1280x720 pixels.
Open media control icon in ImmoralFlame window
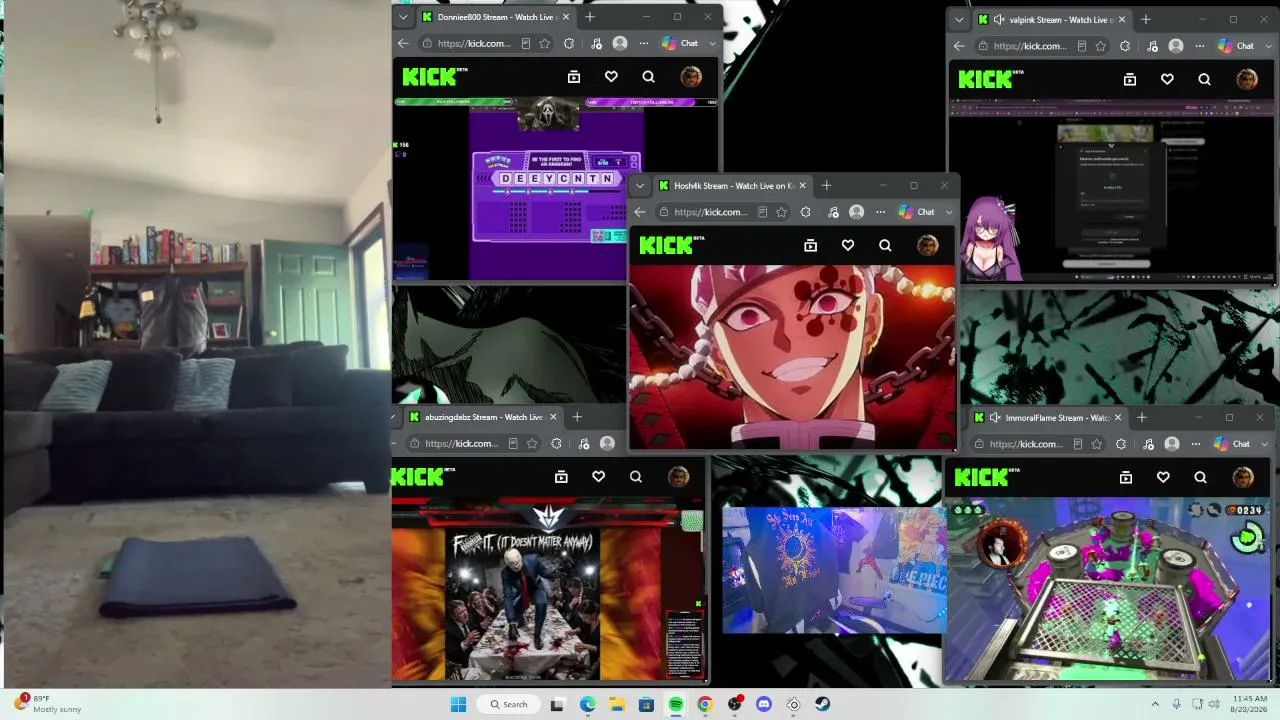tap(1148, 444)
